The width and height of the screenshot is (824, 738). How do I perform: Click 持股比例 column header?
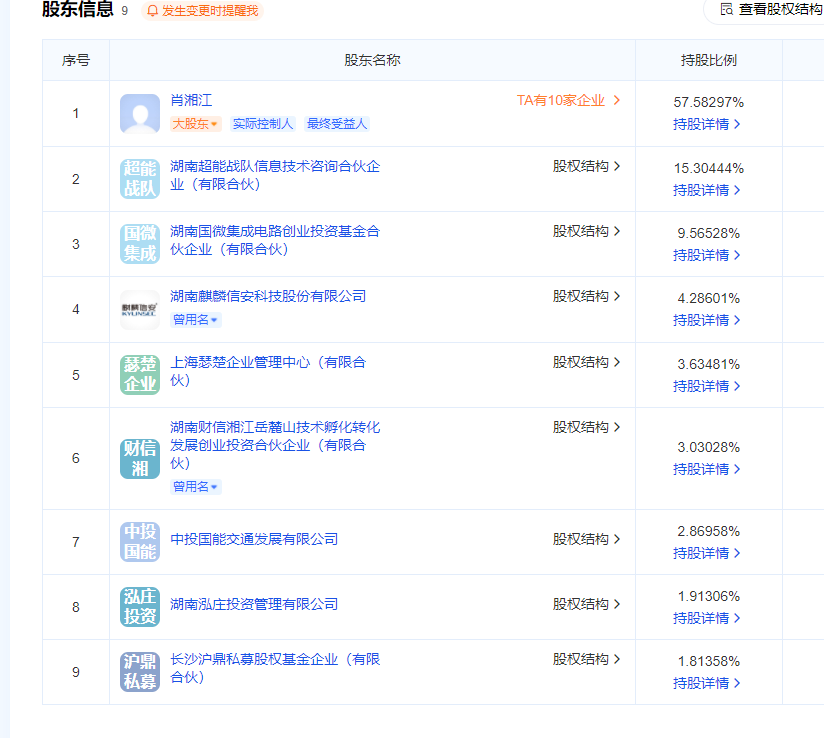click(708, 60)
